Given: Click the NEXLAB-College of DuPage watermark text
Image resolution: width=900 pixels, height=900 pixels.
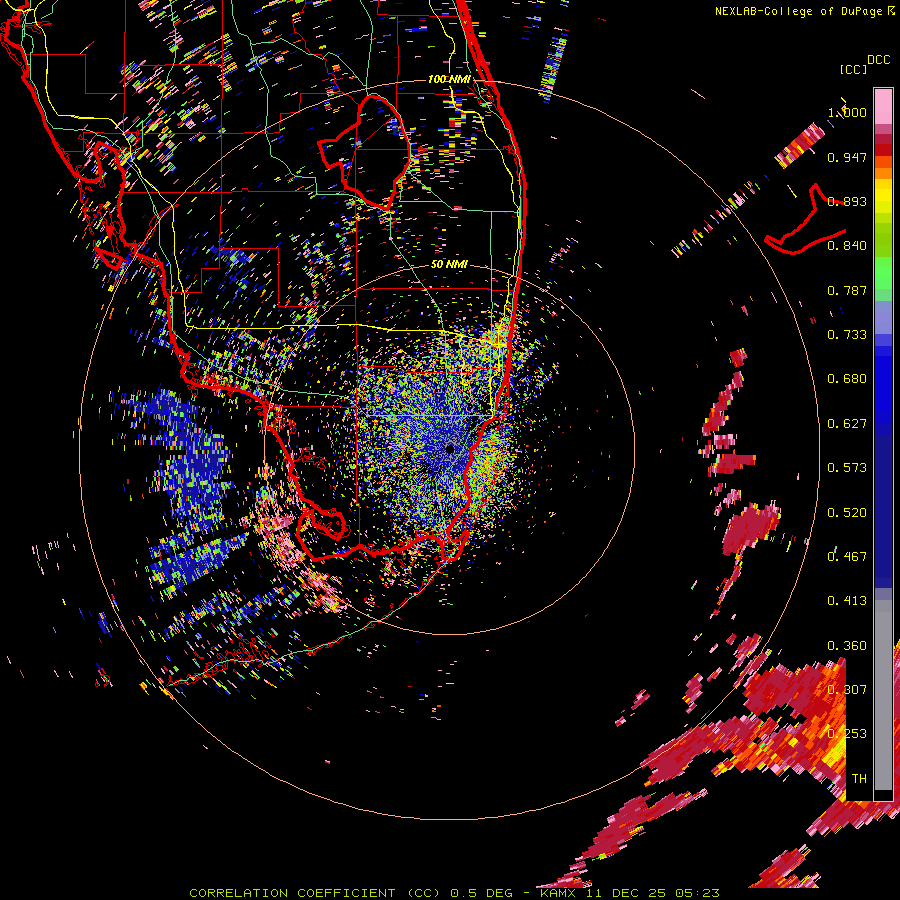Looking at the screenshot, I should coord(804,11).
